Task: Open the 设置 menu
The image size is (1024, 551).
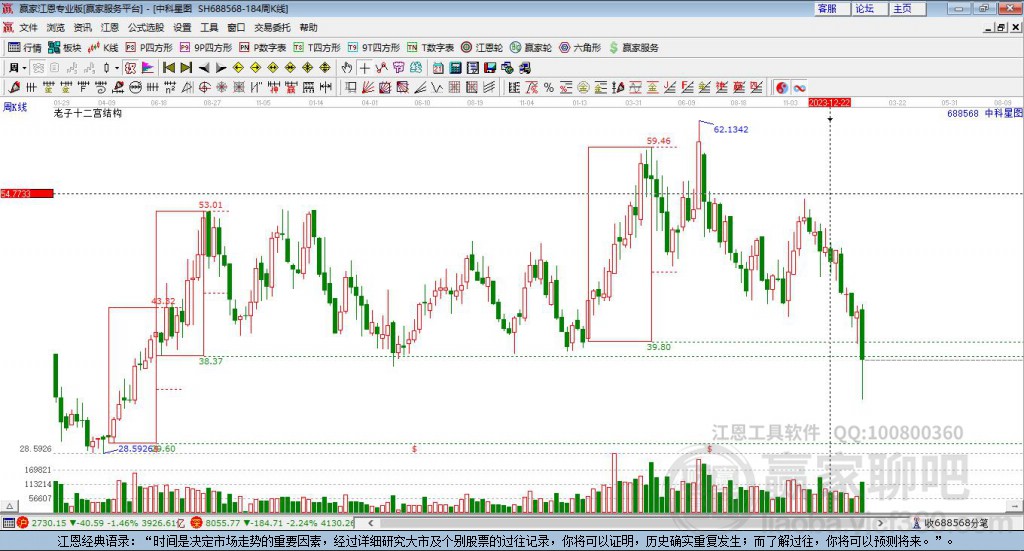Action: click(x=182, y=27)
